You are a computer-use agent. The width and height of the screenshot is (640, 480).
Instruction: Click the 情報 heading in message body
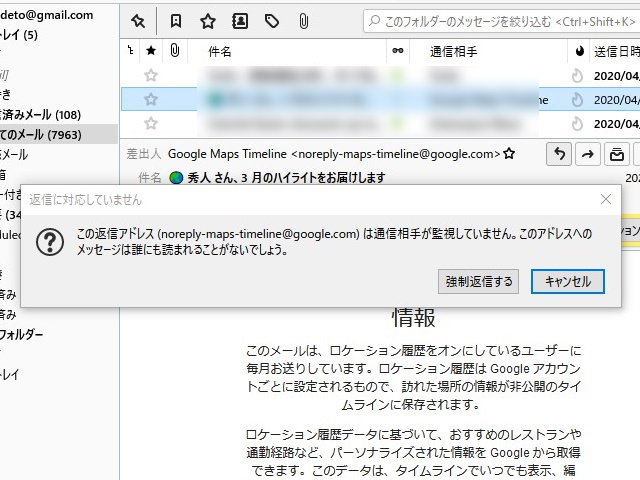[x=413, y=318]
